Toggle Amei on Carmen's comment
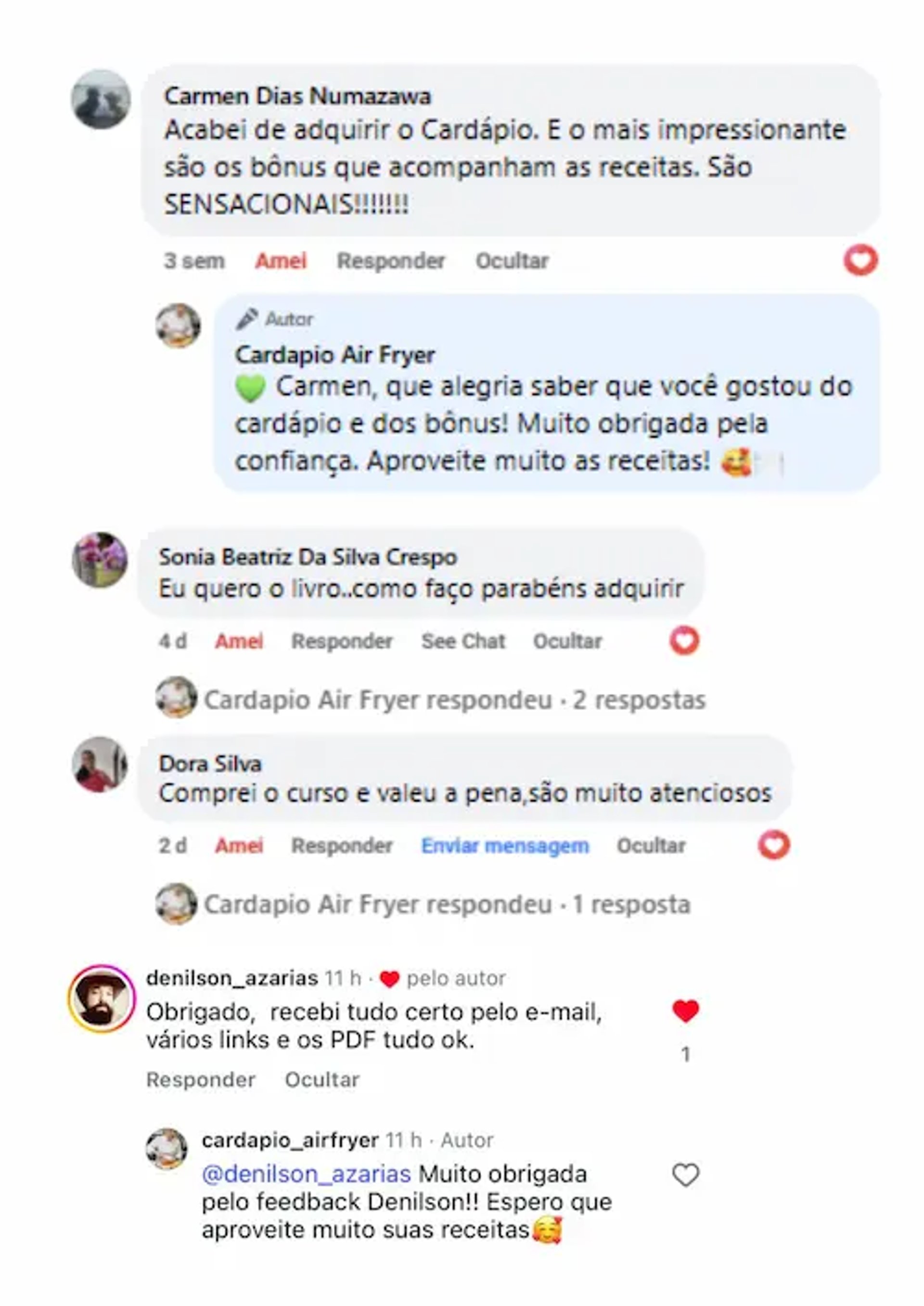924x1306 pixels. (x=281, y=261)
